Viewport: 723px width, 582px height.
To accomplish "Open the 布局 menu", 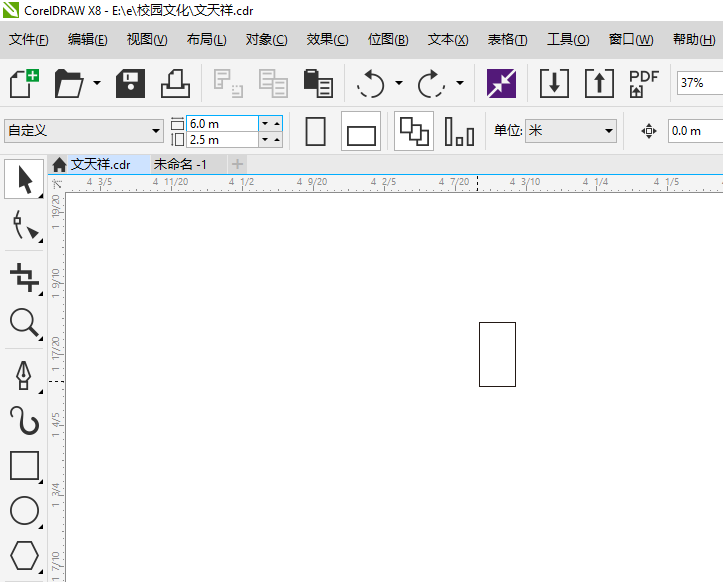I will (207, 40).
